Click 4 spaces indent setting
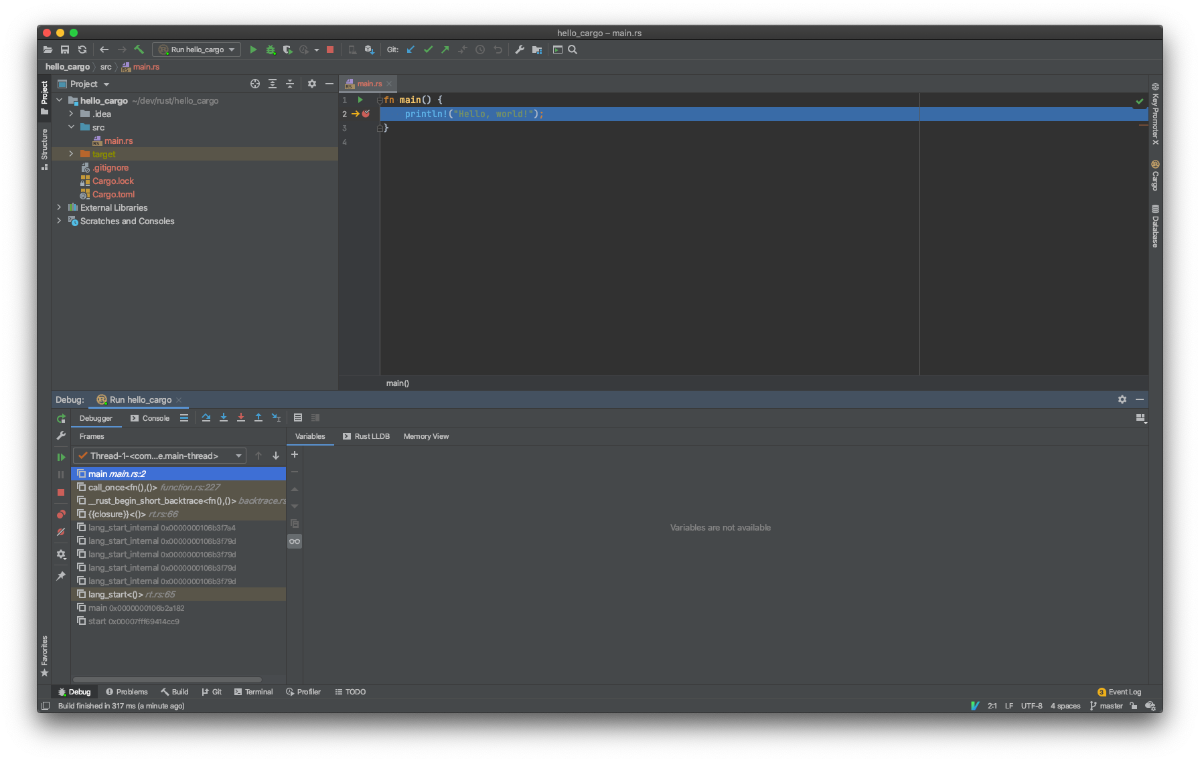 [x=1065, y=706]
